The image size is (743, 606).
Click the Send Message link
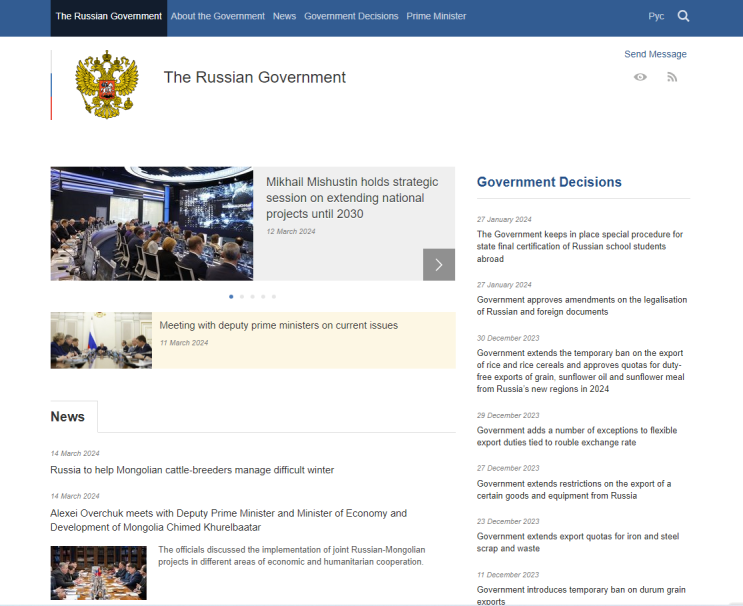point(655,54)
